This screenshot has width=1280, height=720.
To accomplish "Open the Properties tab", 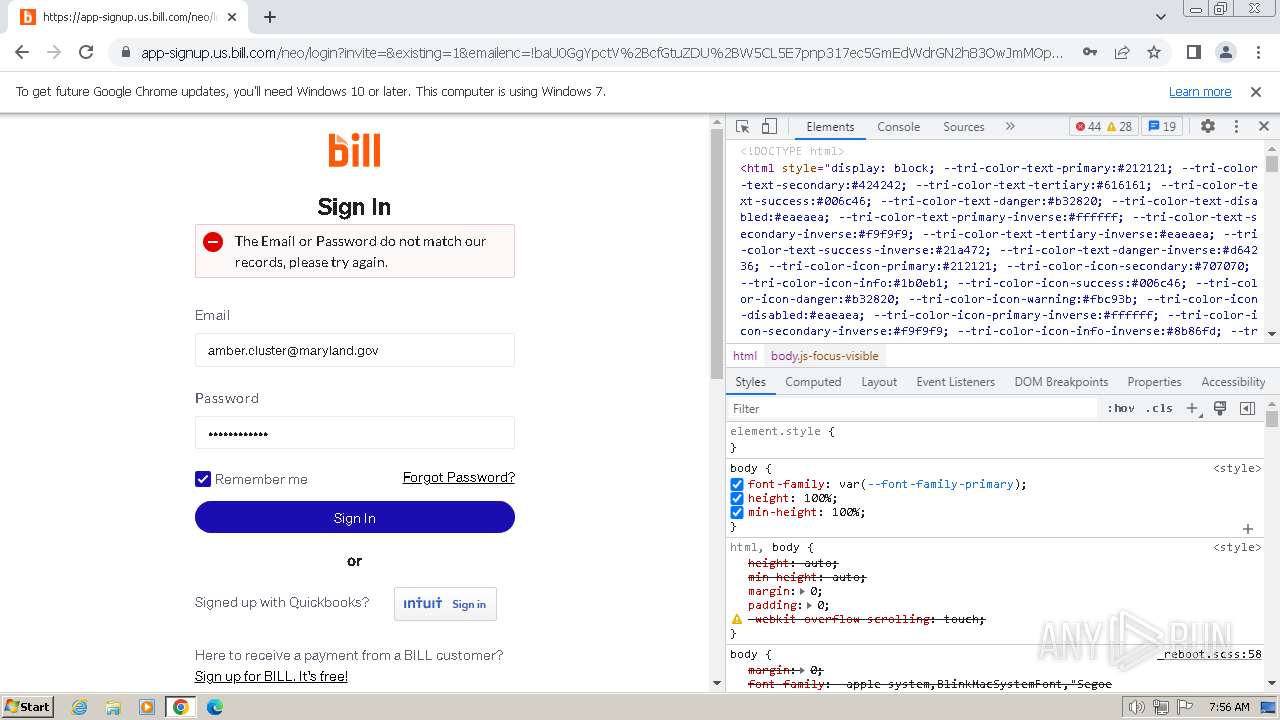I will (x=1154, y=382).
